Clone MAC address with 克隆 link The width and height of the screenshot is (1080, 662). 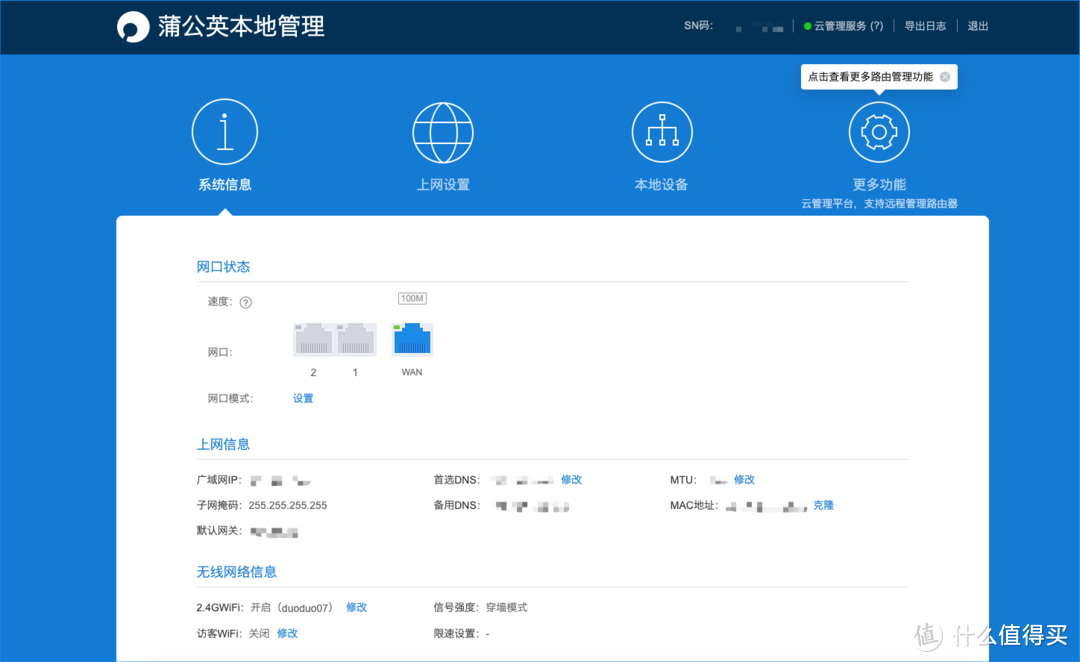click(x=822, y=505)
